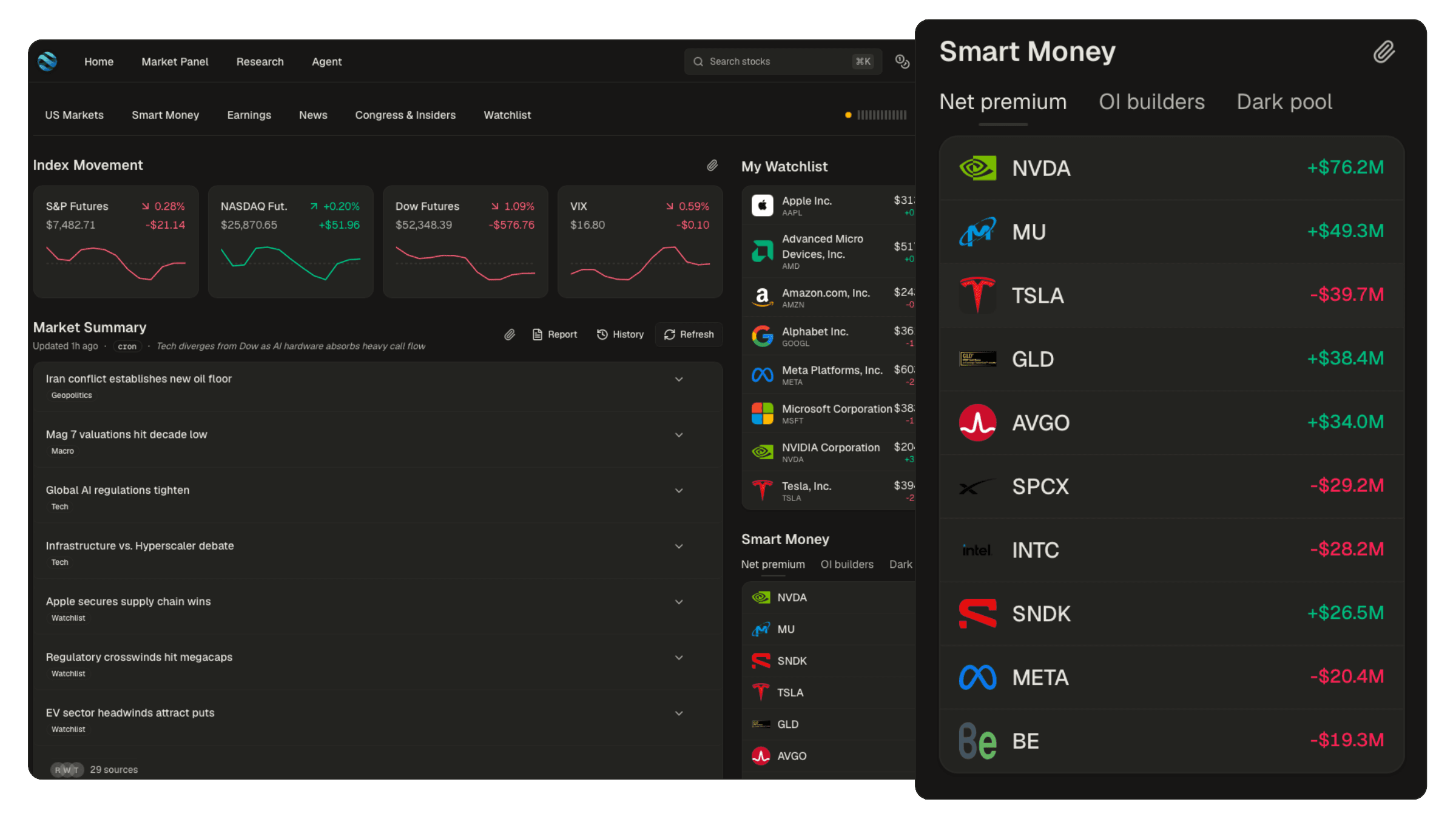Click the Intel INTC logo in overlay
1456x819 pixels.
coord(977,550)
